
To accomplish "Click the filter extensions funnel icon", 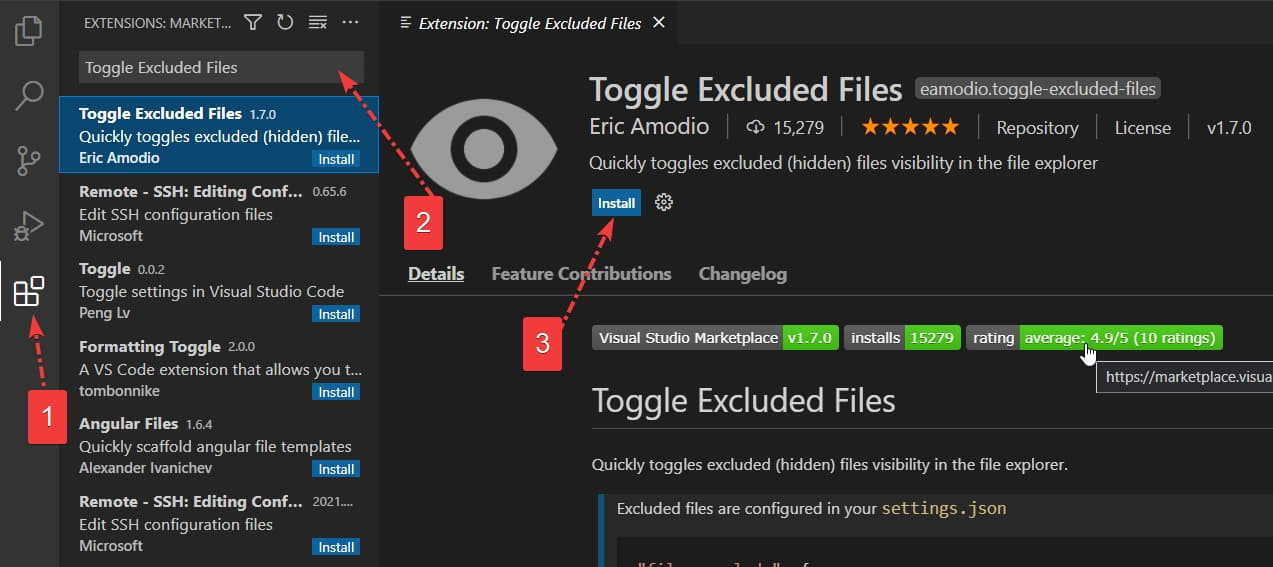I will point(253,21).
